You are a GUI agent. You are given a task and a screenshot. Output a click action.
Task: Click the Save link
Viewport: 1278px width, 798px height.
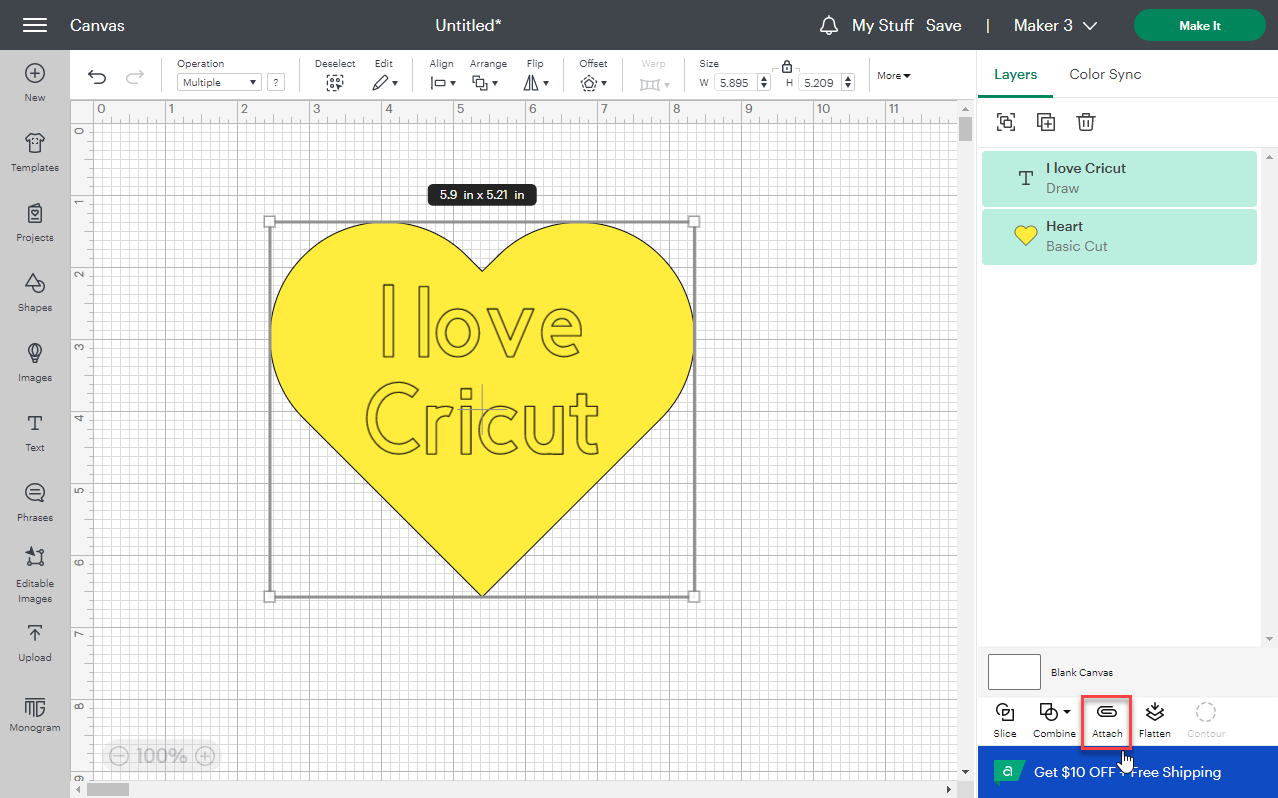[943, 25]
